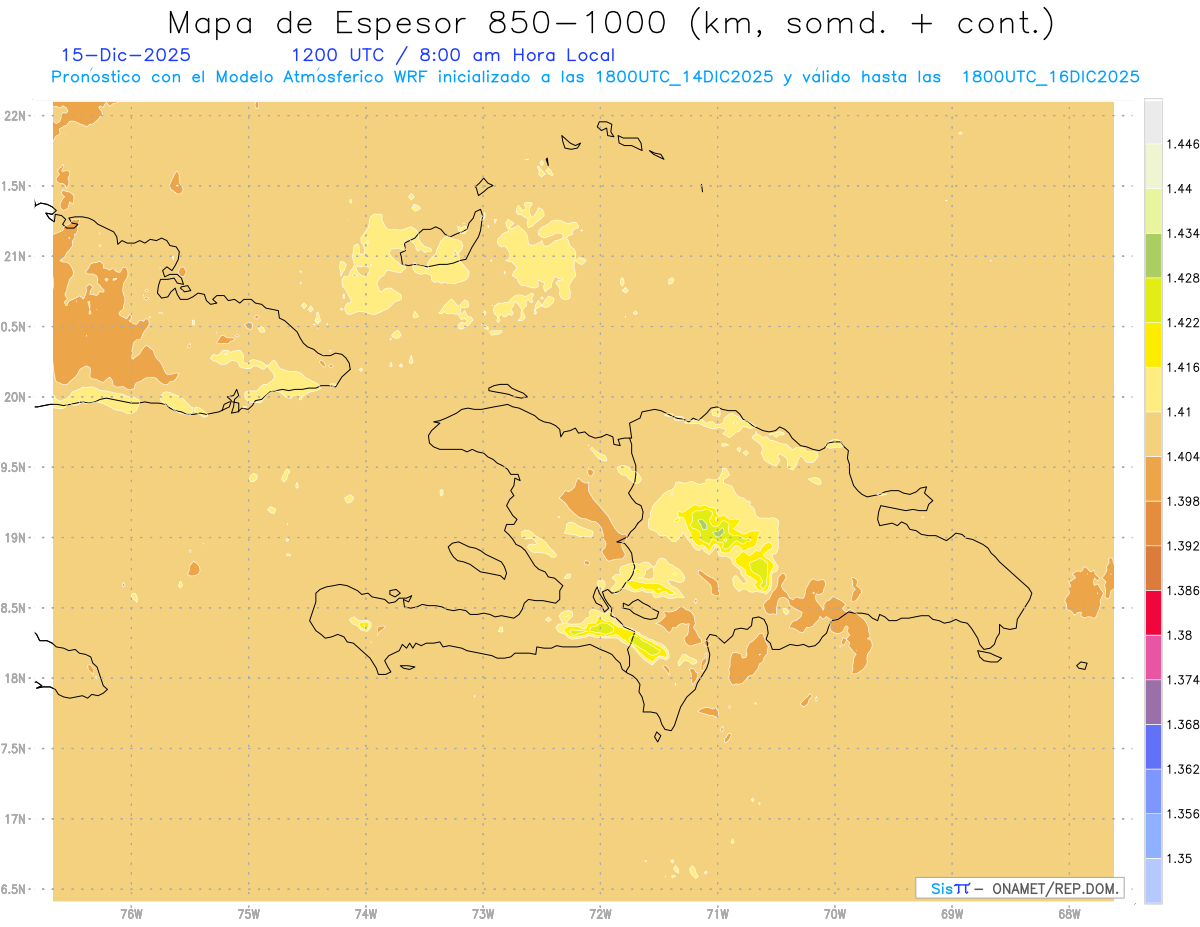
Task: Click the legend value '1.434'
Action: tap(1182, 233)
